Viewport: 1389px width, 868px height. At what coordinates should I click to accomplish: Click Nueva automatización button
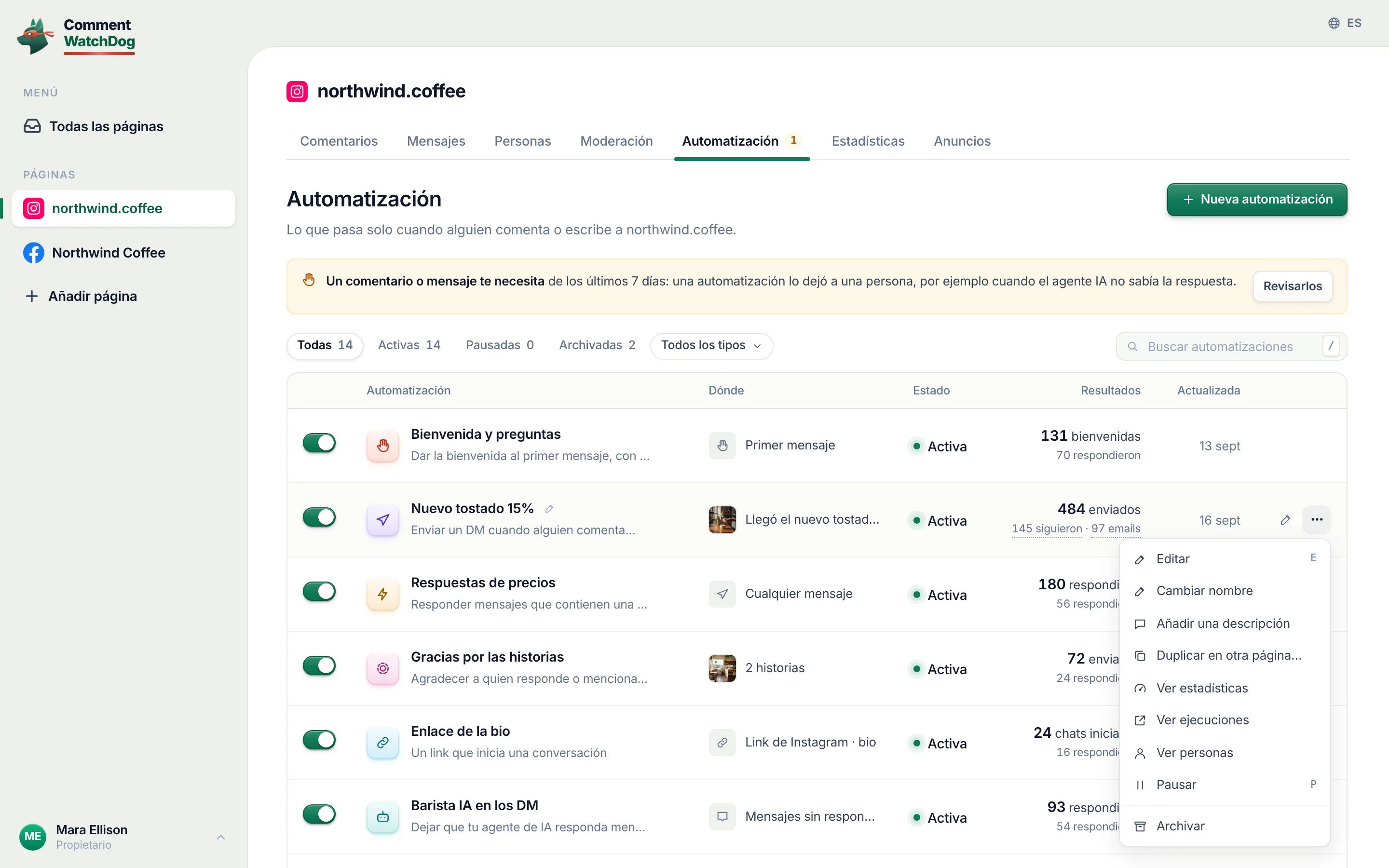(1257, 199)
